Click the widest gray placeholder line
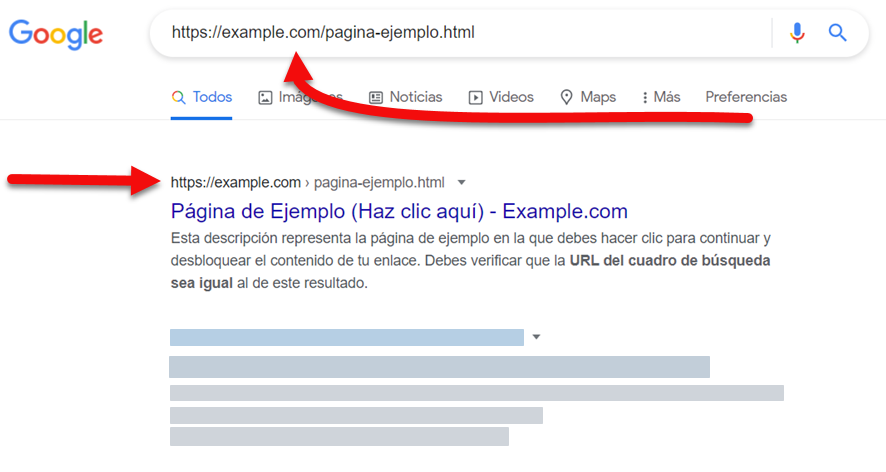 (476, 392)
